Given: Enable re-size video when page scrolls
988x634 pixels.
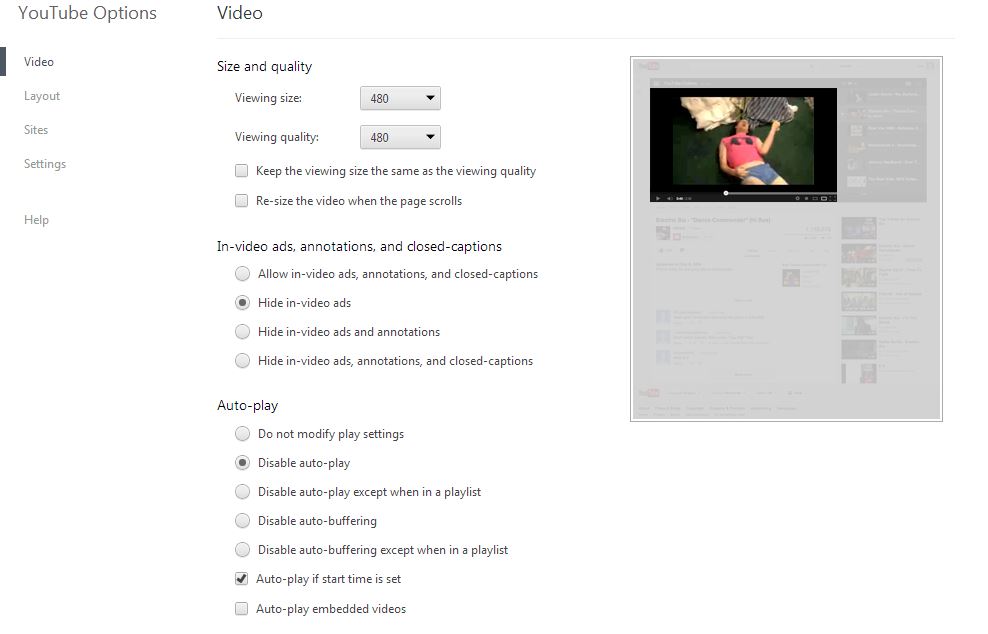Looking at the screenshot, I should (241, 201).
